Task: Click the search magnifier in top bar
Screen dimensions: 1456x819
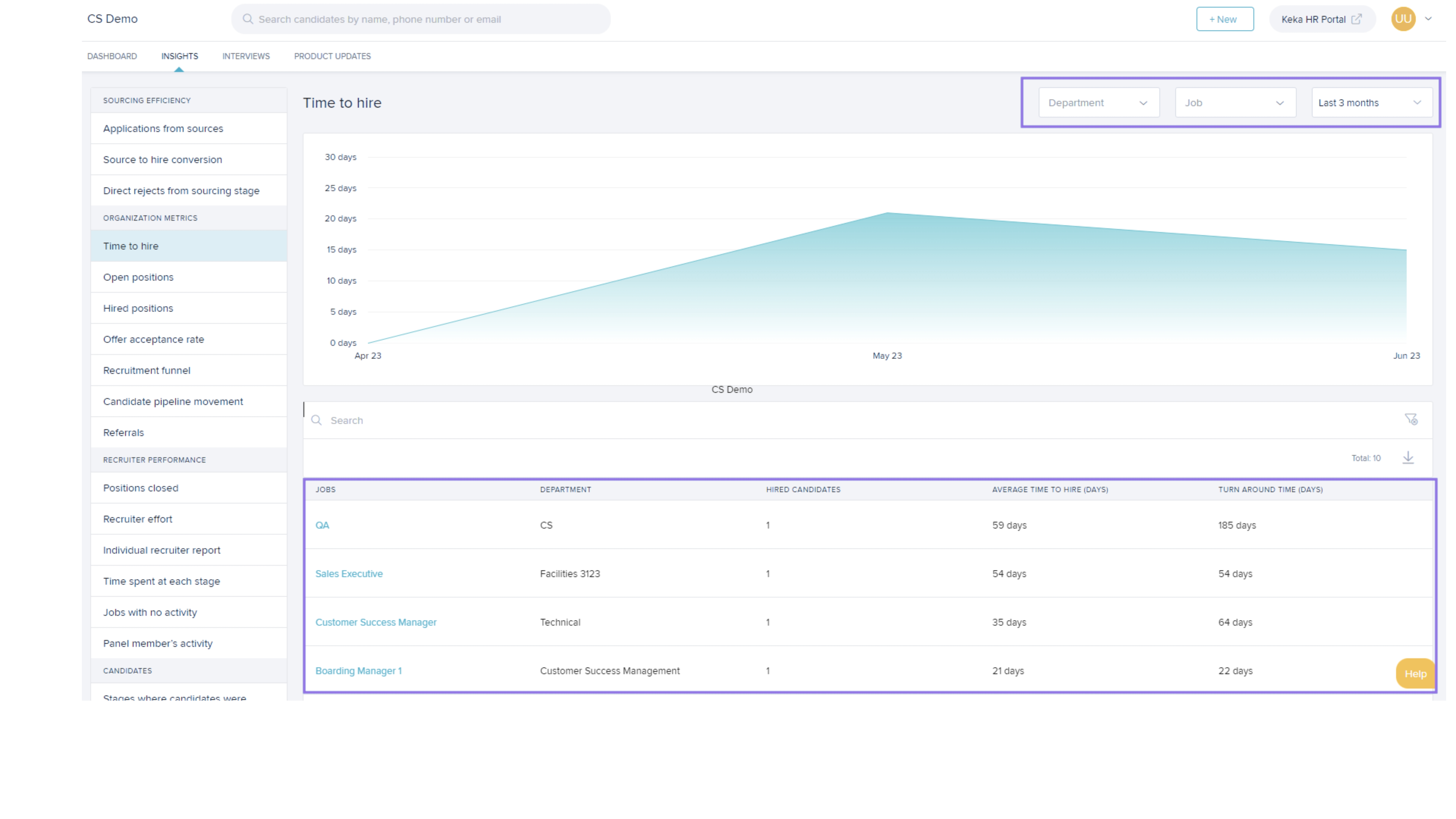Action: 248,19
